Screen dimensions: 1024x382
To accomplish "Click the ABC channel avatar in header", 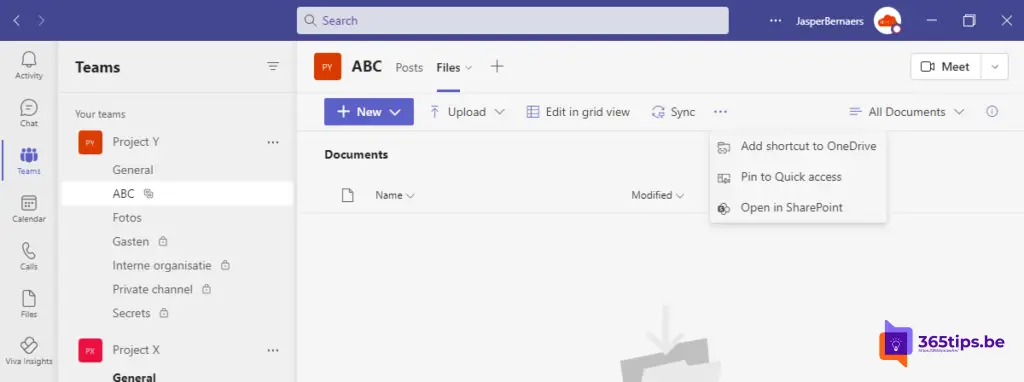I will 328,67.
